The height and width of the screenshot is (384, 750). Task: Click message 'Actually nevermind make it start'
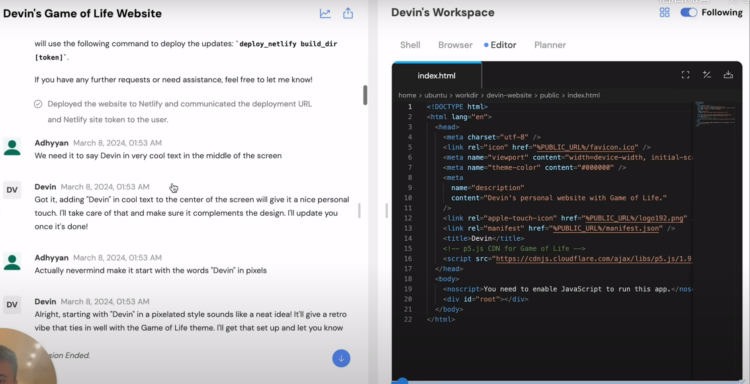pos(151,270)
